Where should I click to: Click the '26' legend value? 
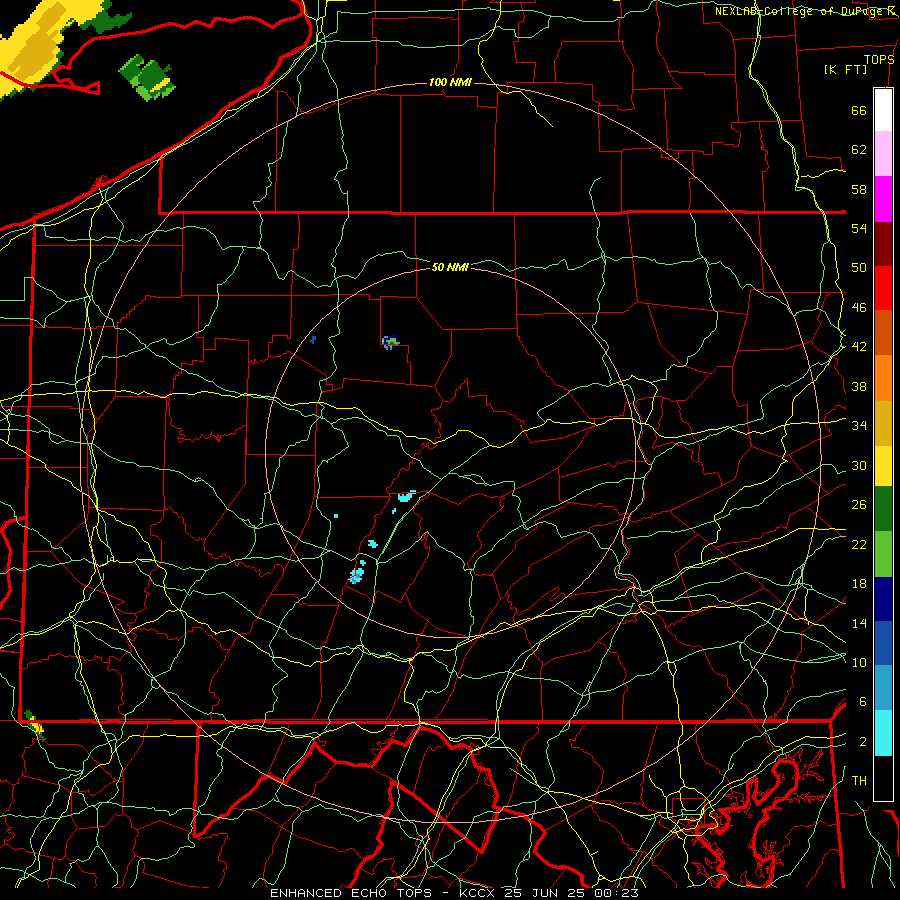[x=859, y=505]
